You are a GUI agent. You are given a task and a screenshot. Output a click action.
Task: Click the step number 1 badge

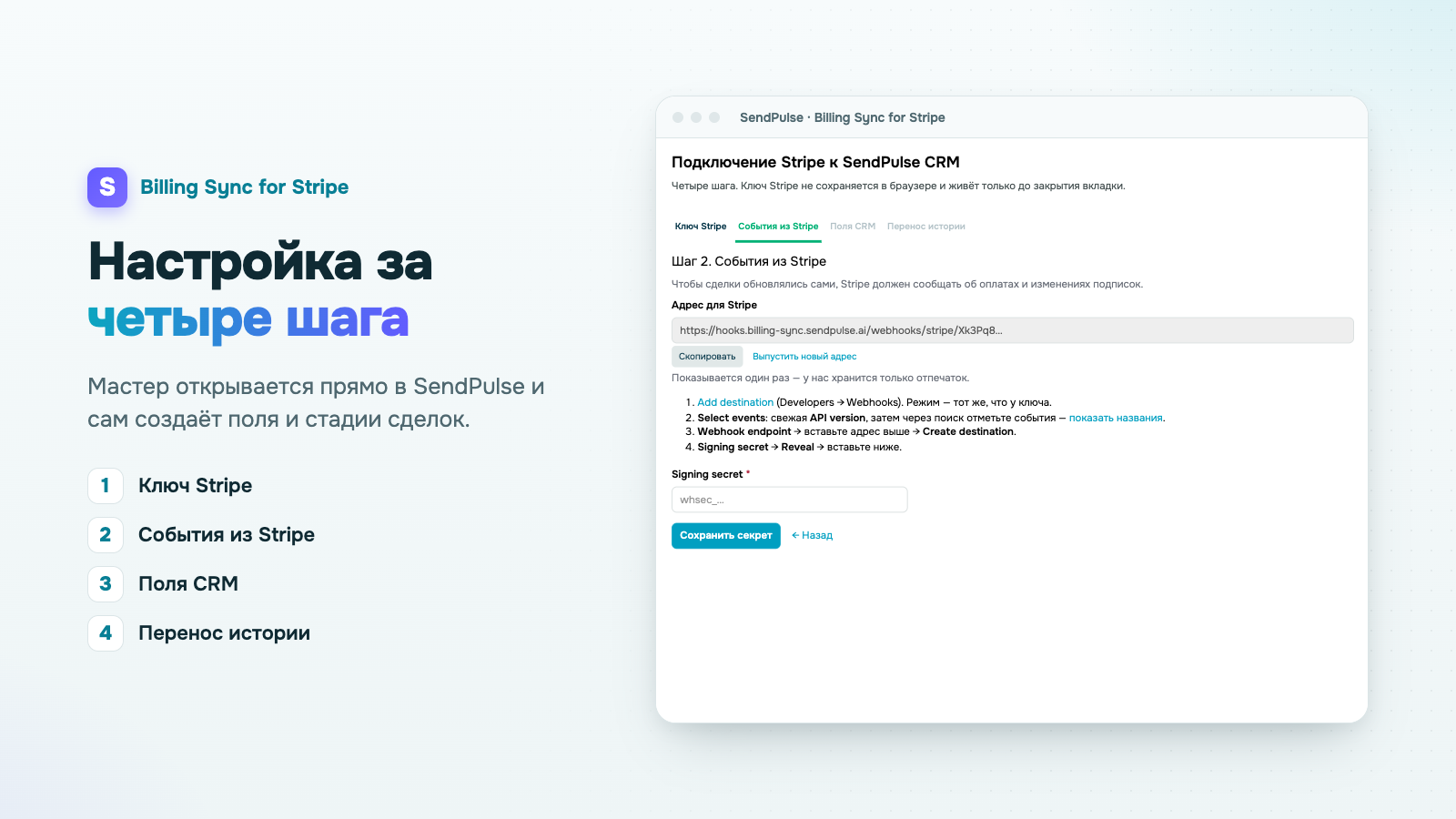pos(106,486)
